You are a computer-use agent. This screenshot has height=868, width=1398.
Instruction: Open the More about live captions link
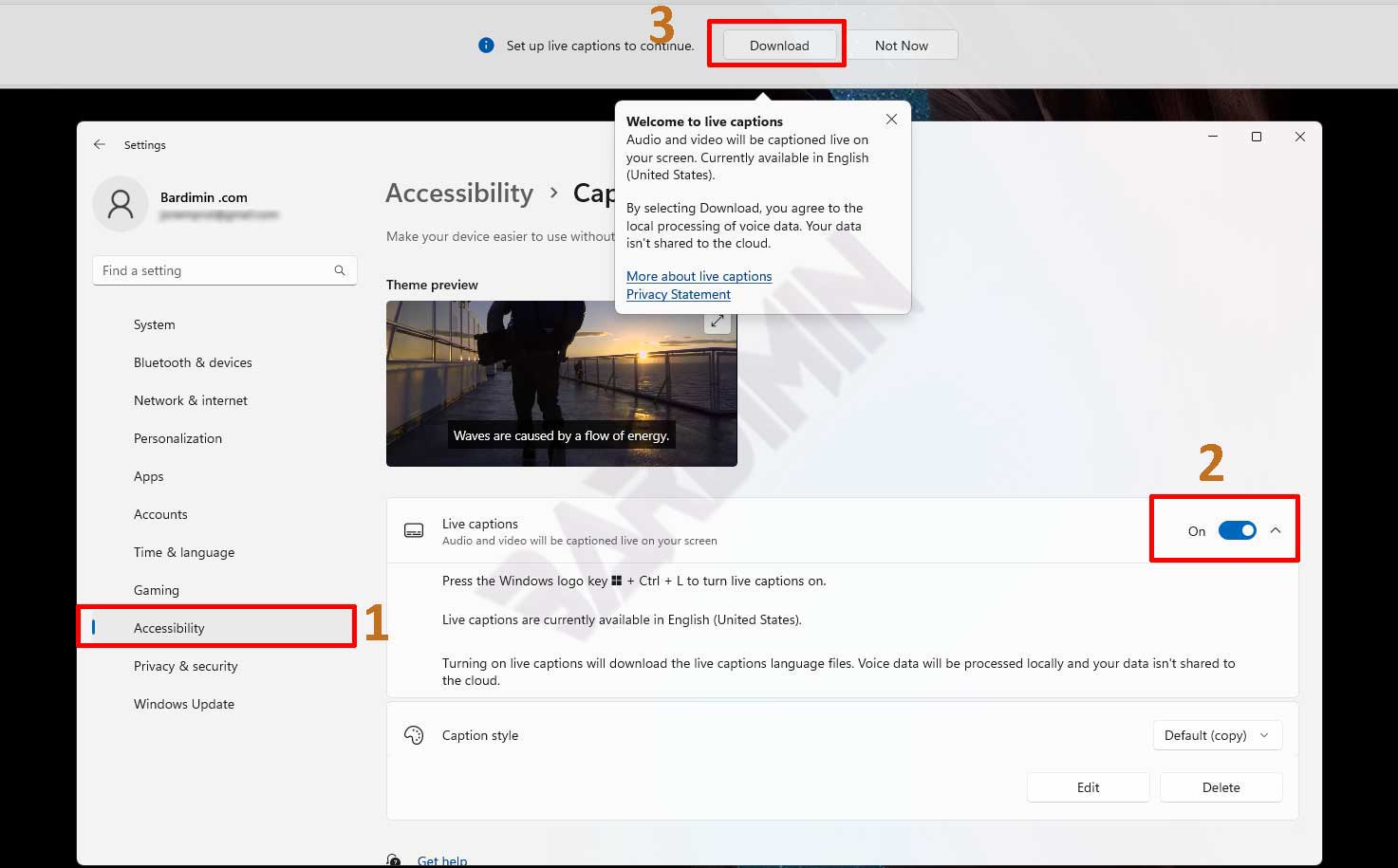[699, 276]
